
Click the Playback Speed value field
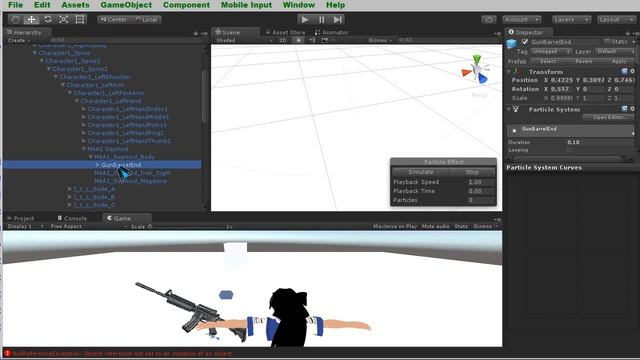tap(481, 182)
